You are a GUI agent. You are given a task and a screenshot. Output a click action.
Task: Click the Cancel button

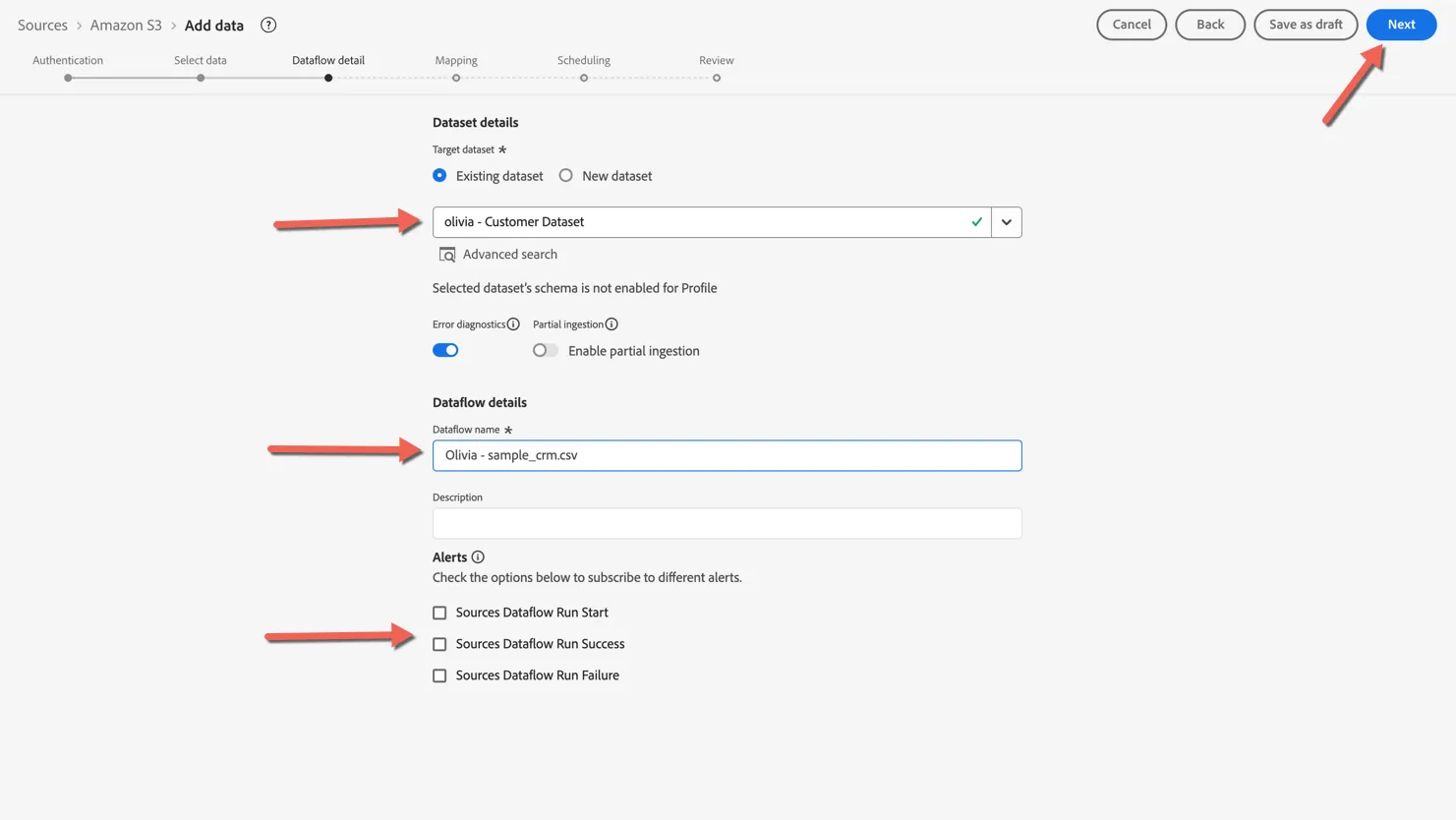coord(1132,25)
